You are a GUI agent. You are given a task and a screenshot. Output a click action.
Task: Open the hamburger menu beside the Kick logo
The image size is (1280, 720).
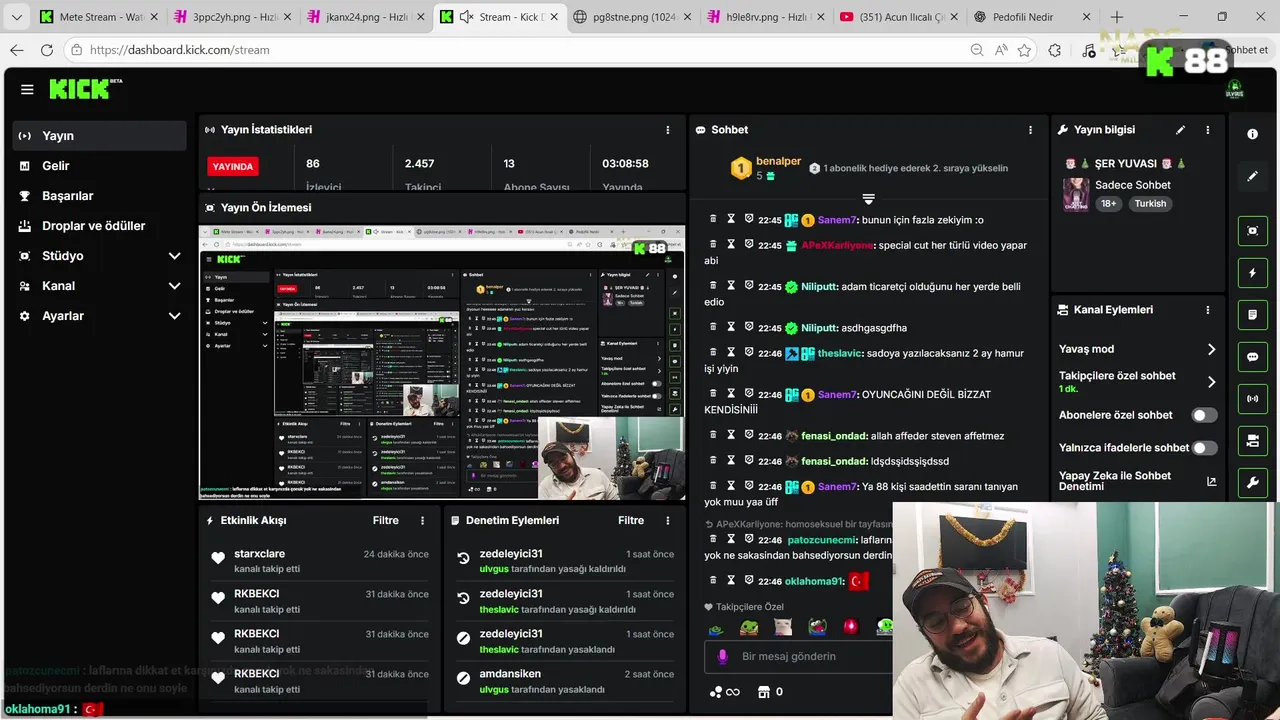pyautogui.click(x=27, y=89)
